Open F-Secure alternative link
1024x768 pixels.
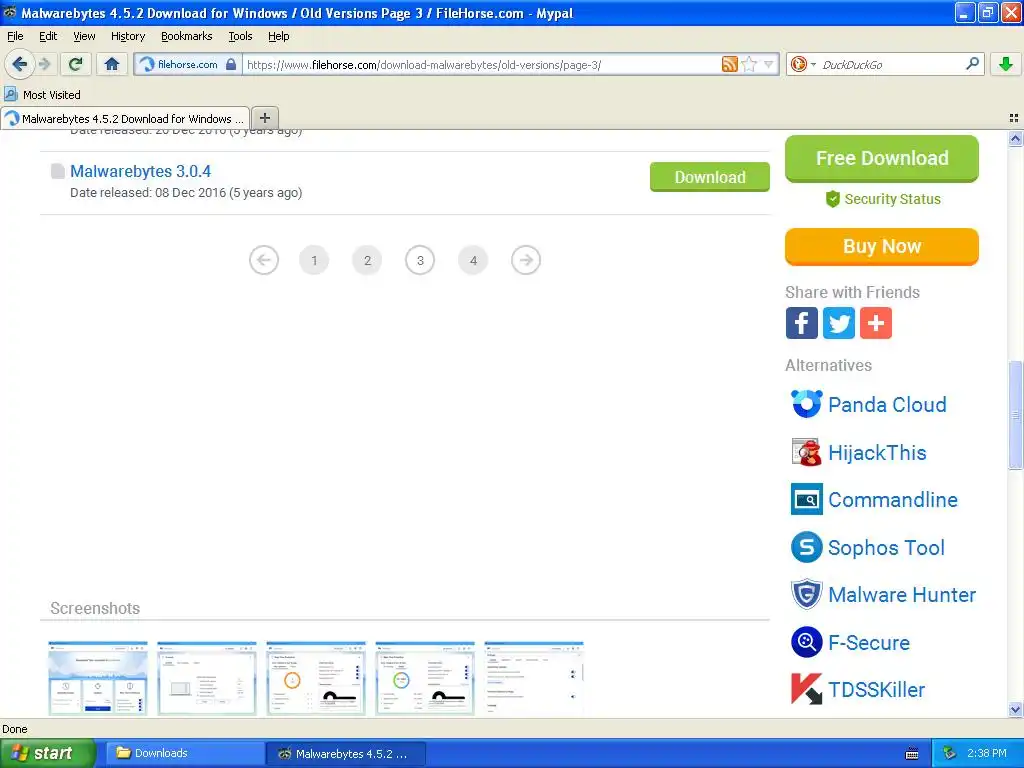point(869,643)
